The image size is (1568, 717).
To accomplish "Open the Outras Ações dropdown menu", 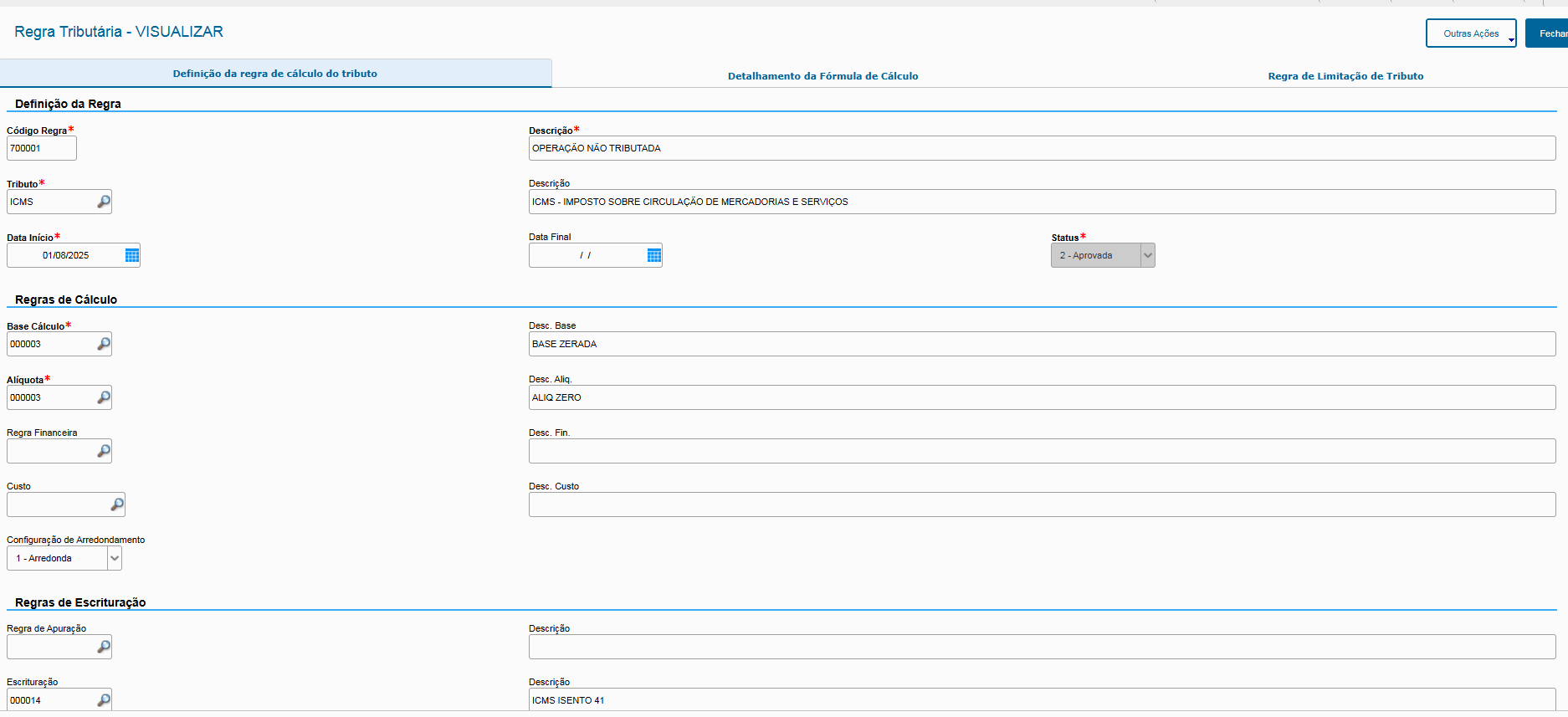I will tap(1470, 33).
